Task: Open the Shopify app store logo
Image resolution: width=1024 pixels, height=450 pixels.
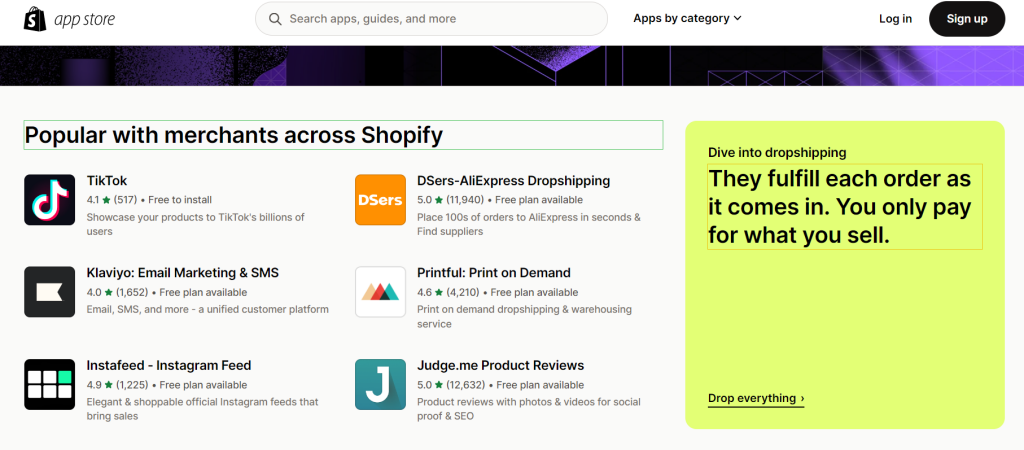Action: pyautogui.click(x=69, y=19)
